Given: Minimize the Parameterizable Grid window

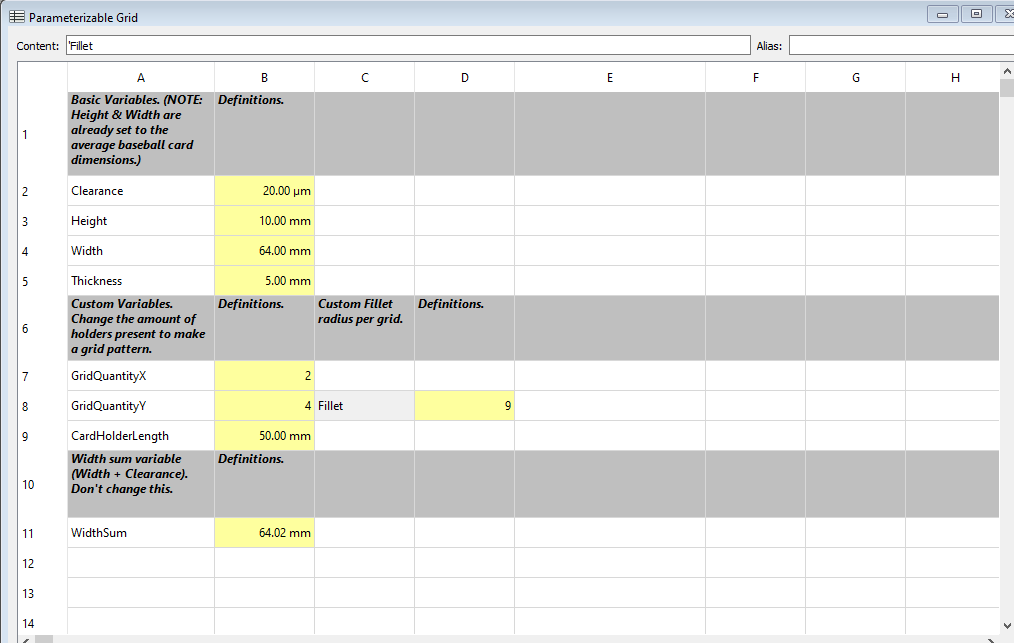Looking at the screenshot, I should [943, 14].
